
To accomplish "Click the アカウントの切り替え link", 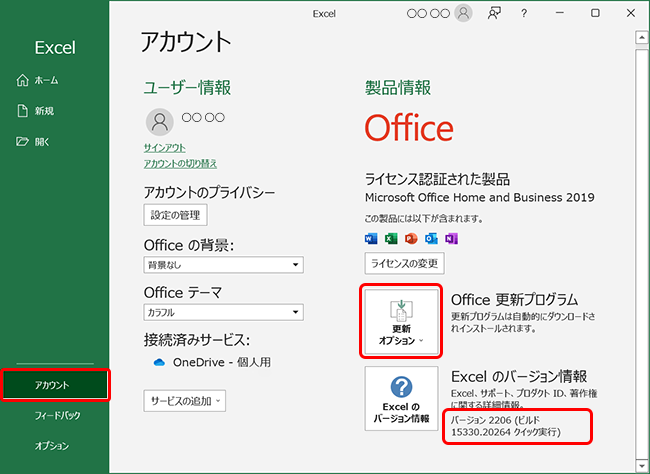I will click(180, 164).
